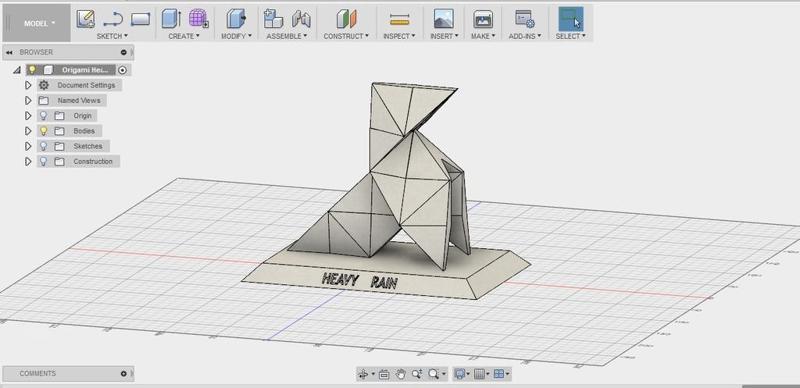Expand the Origin folder
800x388 pixels.
click(29, 116)
